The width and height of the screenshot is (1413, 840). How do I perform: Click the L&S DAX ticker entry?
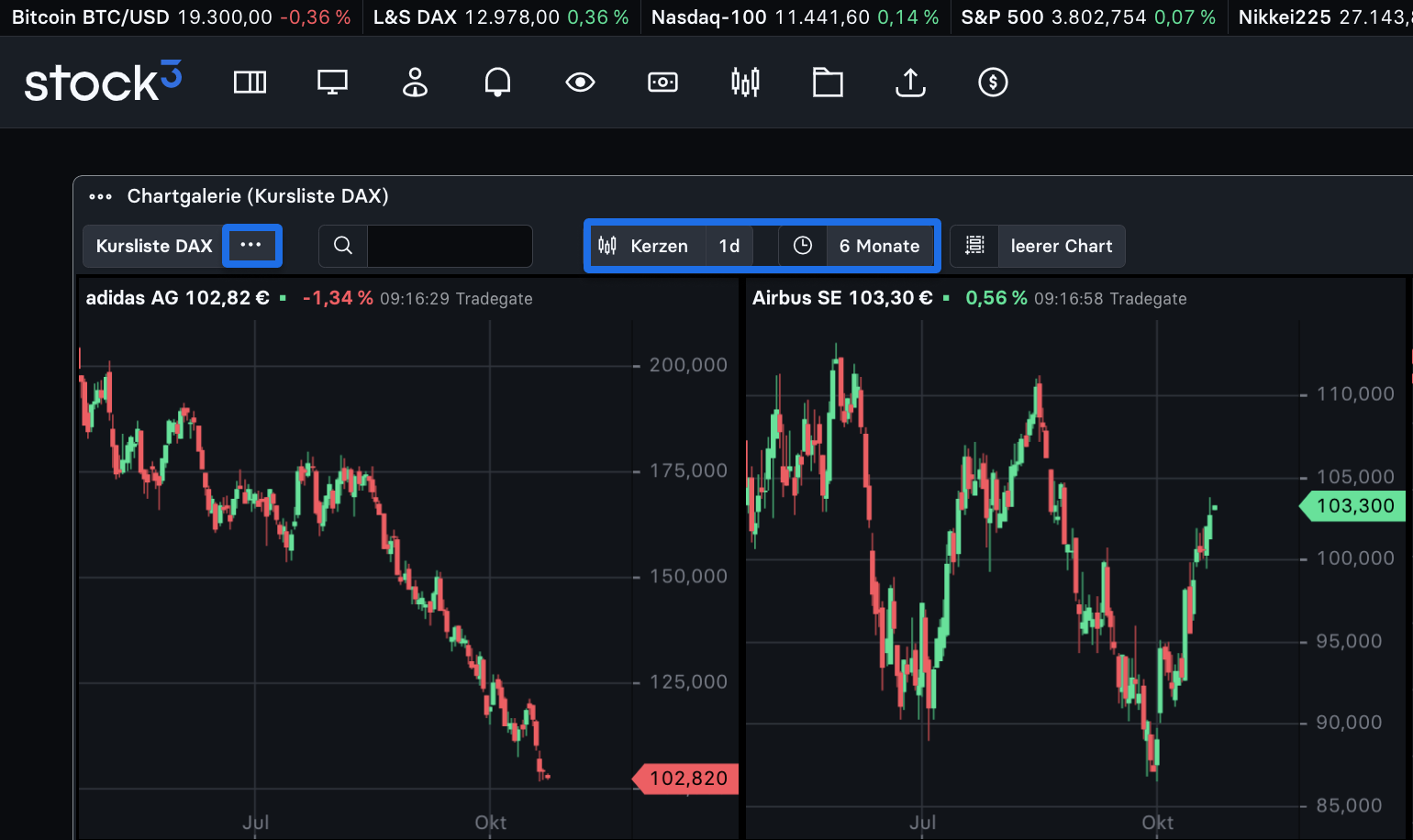[x=501, y=17]
